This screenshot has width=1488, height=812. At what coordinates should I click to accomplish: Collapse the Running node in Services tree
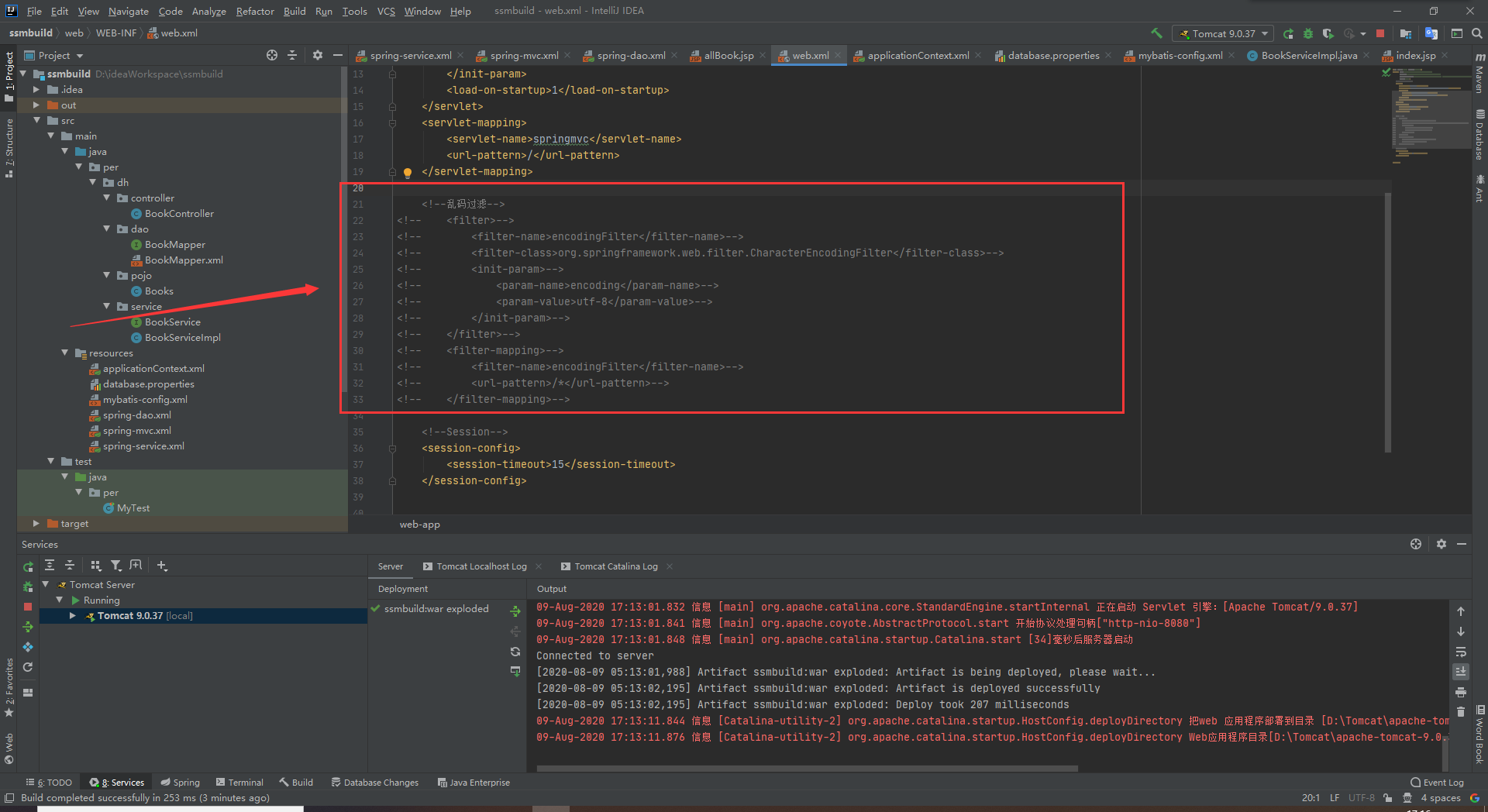tap(60, 600)
